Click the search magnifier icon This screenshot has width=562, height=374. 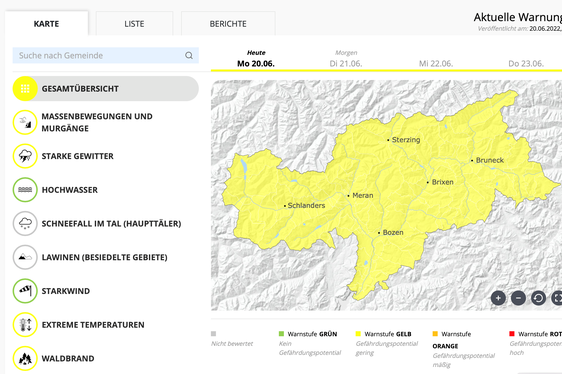[189, 56]
